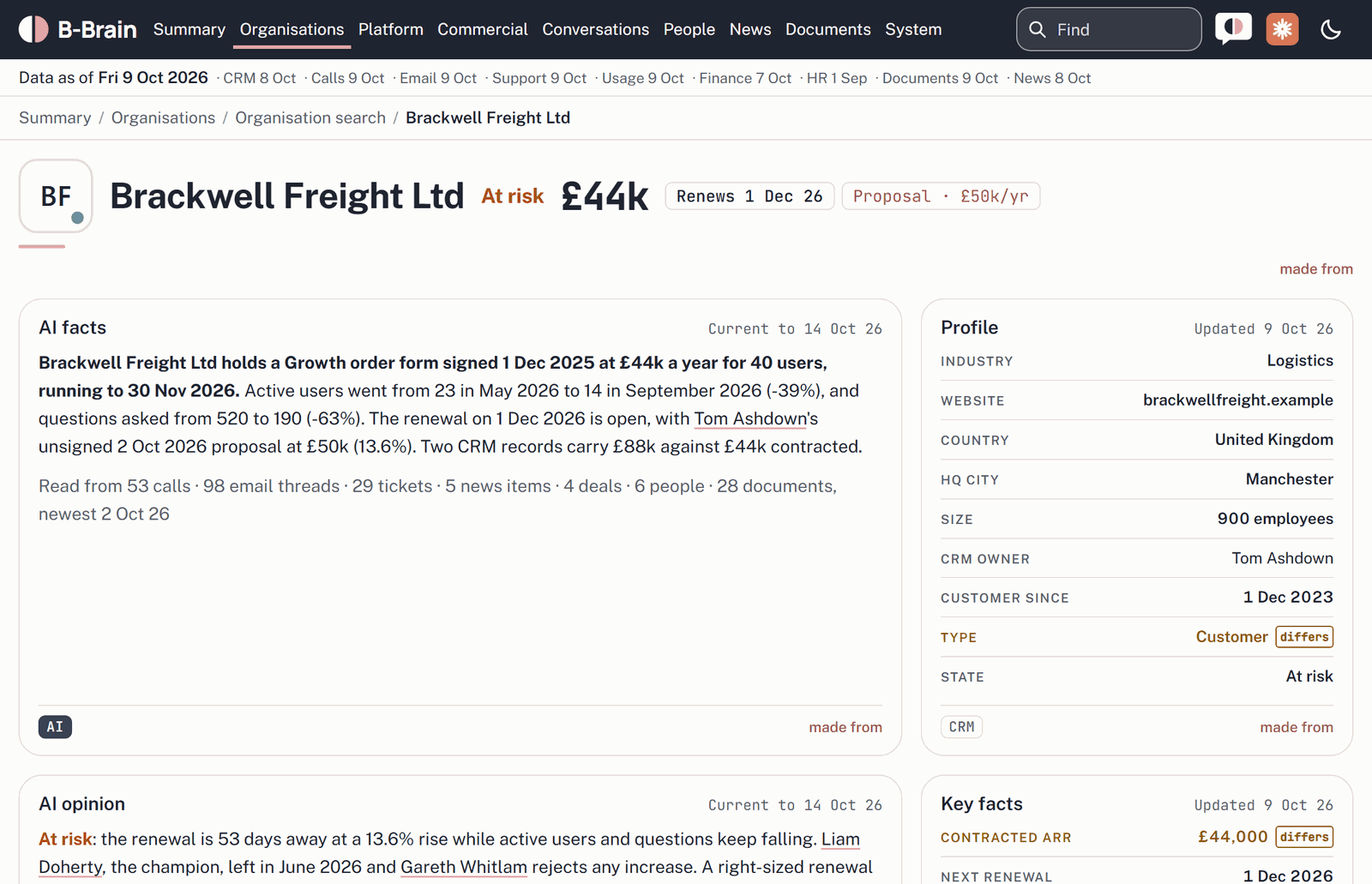The height and width of the screenshot is (884, 1372).
Task: Click the AI tag badge in AI facts
Action: [55, 727]
